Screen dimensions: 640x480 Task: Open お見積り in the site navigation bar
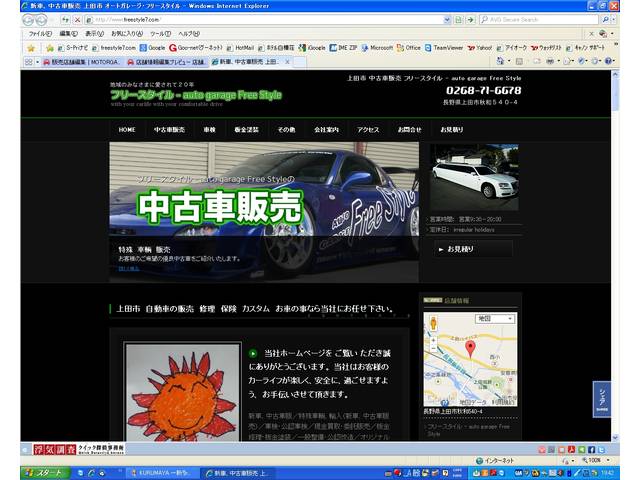452,130
